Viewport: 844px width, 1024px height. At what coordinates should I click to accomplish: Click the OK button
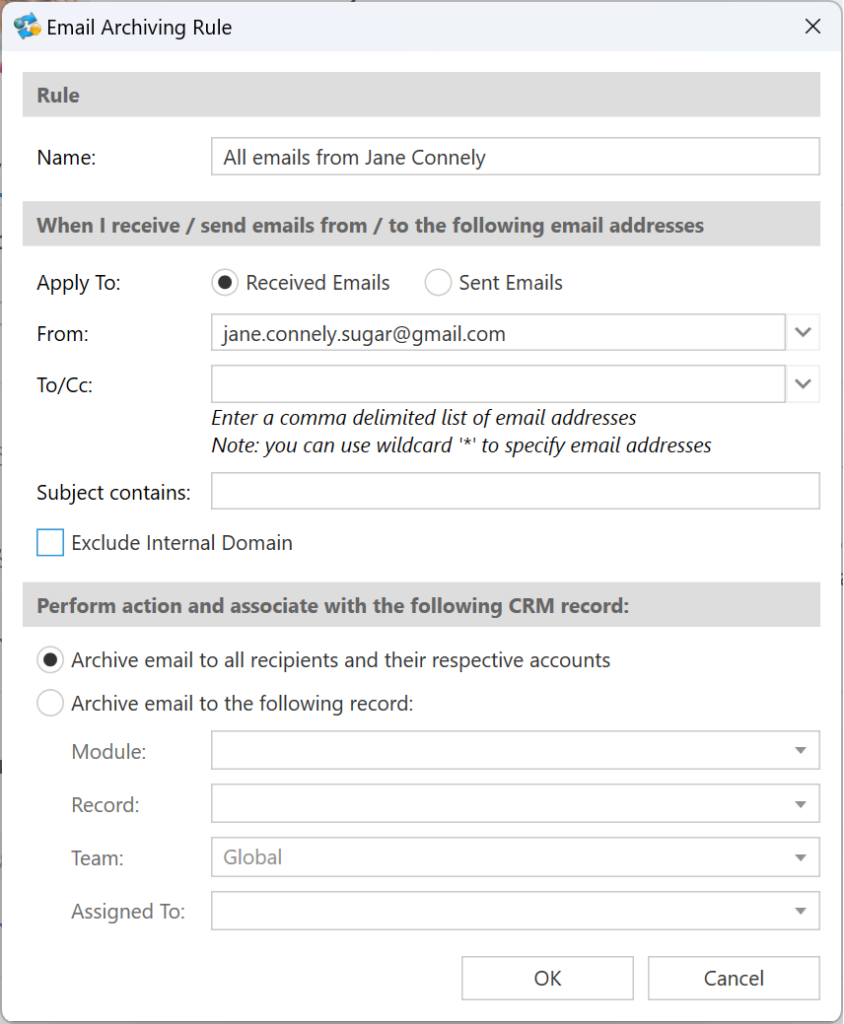[x=547, y=978]
